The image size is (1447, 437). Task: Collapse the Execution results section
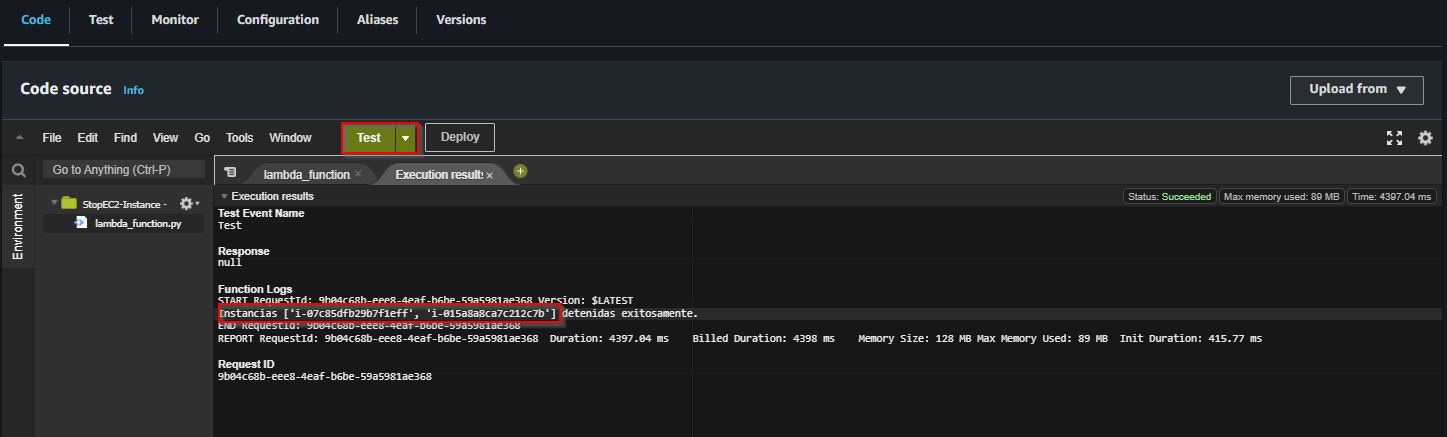coord(224,197)
